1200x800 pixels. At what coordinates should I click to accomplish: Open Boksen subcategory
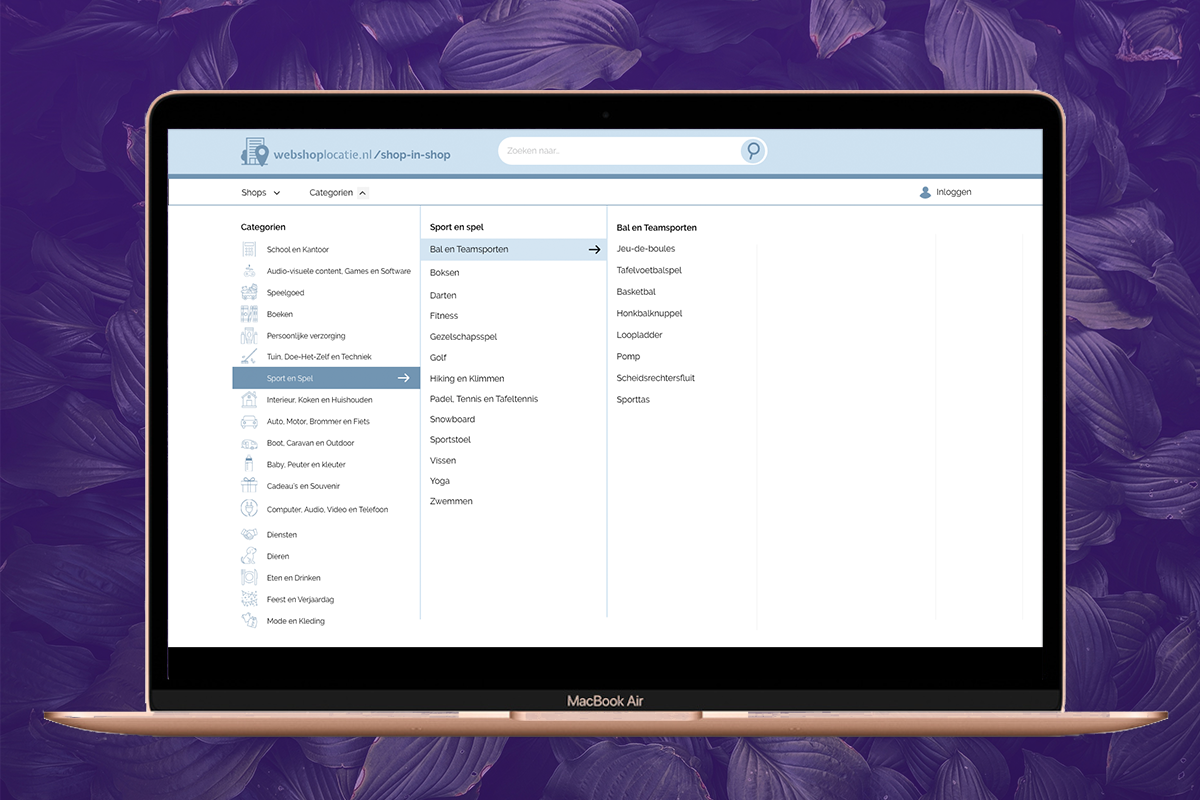click(445, 272)
